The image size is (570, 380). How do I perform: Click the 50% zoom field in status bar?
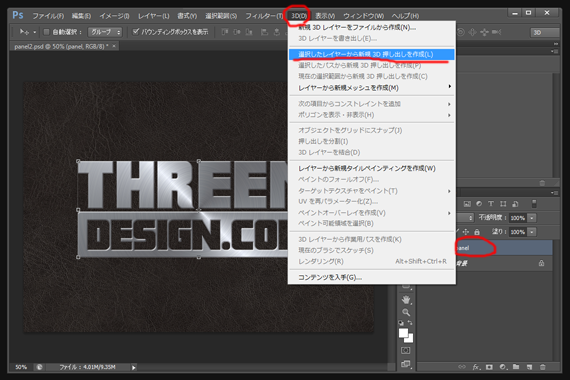pos(21,367)
